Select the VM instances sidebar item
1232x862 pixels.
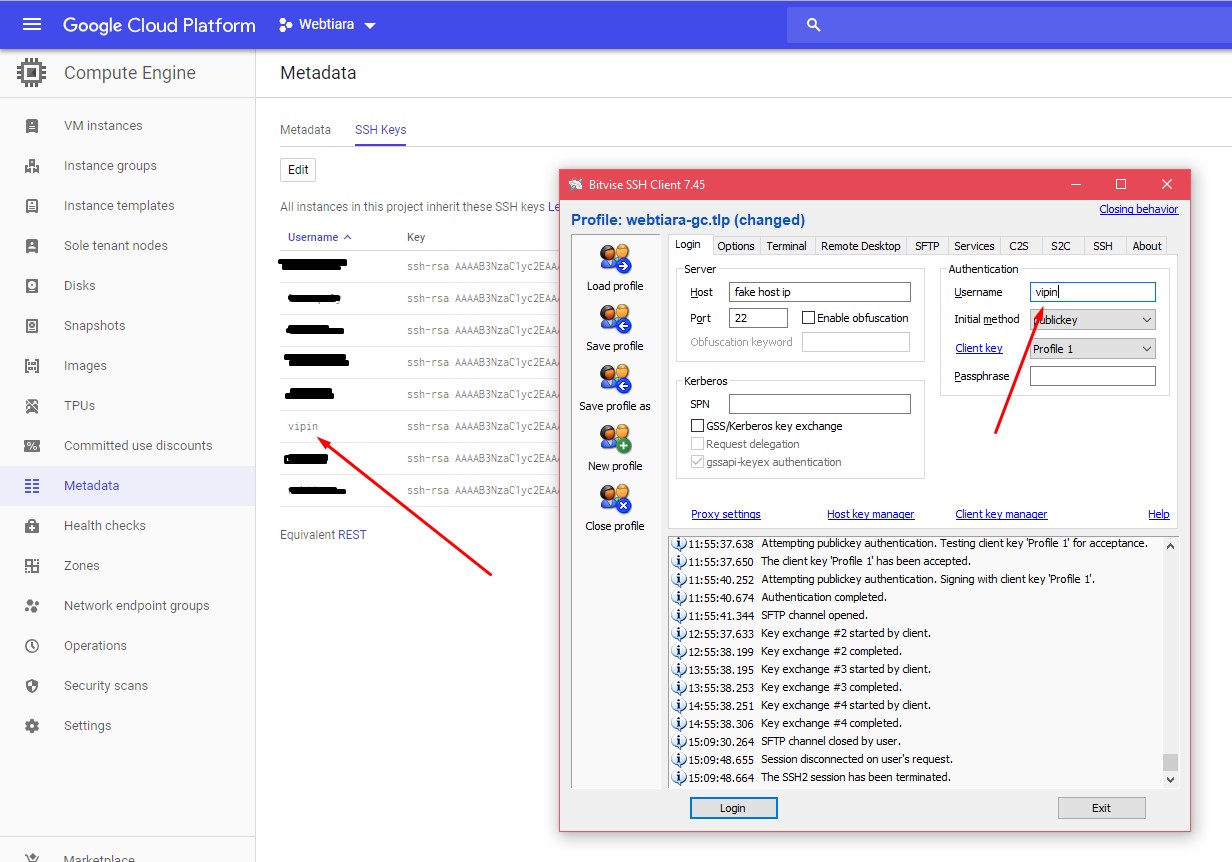click(x=128, y=126)
